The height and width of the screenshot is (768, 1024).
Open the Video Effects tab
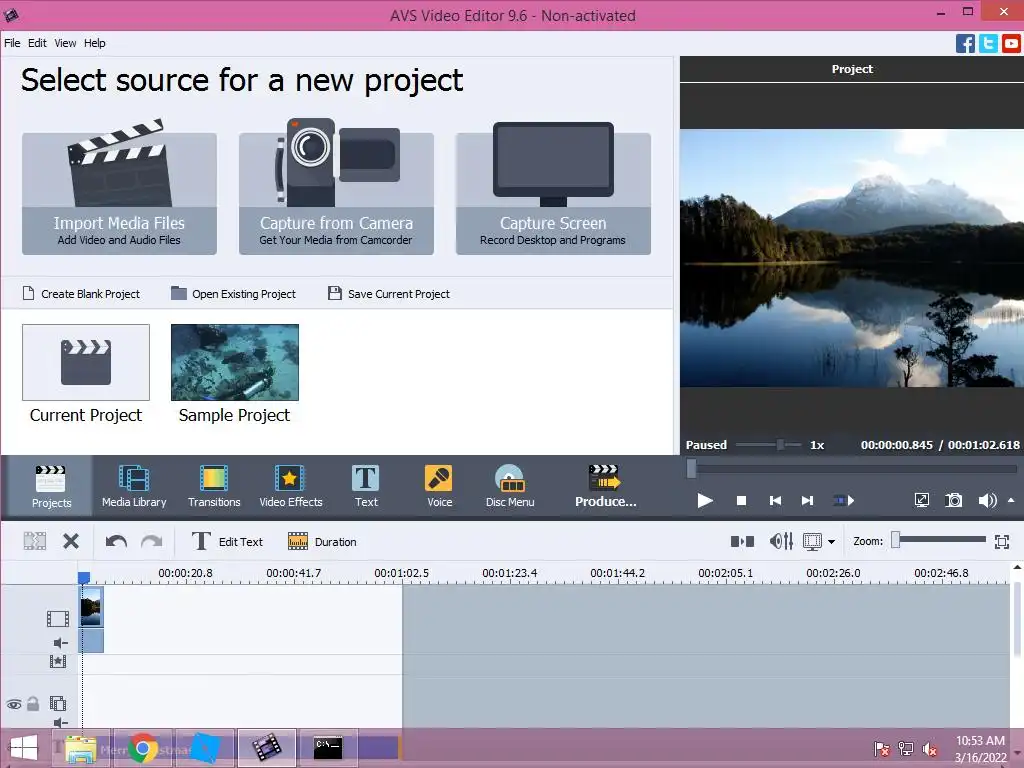tap(291, 487)
